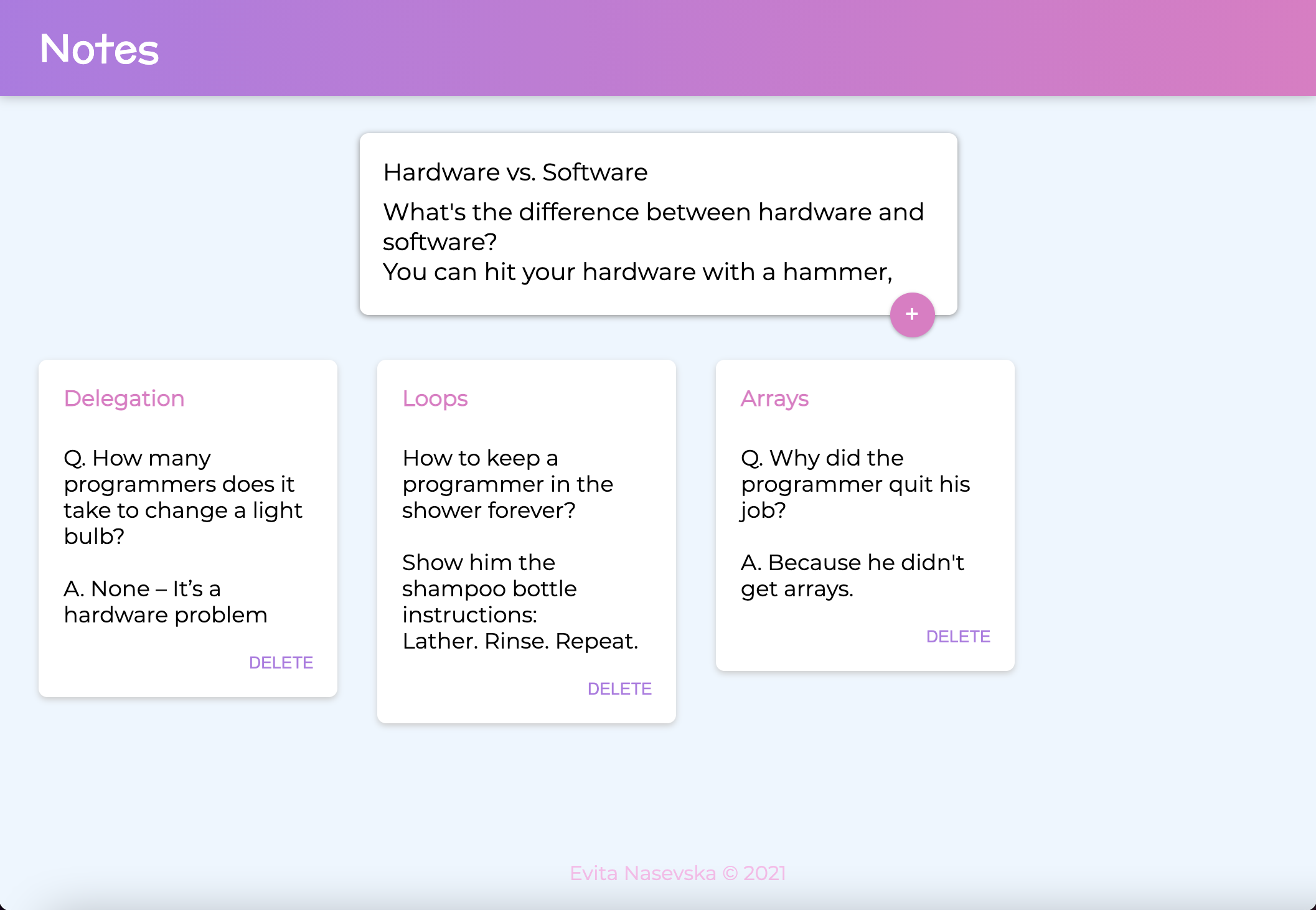The width and height of the screenshot is (1316, 910).
Task: Click 'A. Because he didn't get arrays.' text
Action: (852, 575)
